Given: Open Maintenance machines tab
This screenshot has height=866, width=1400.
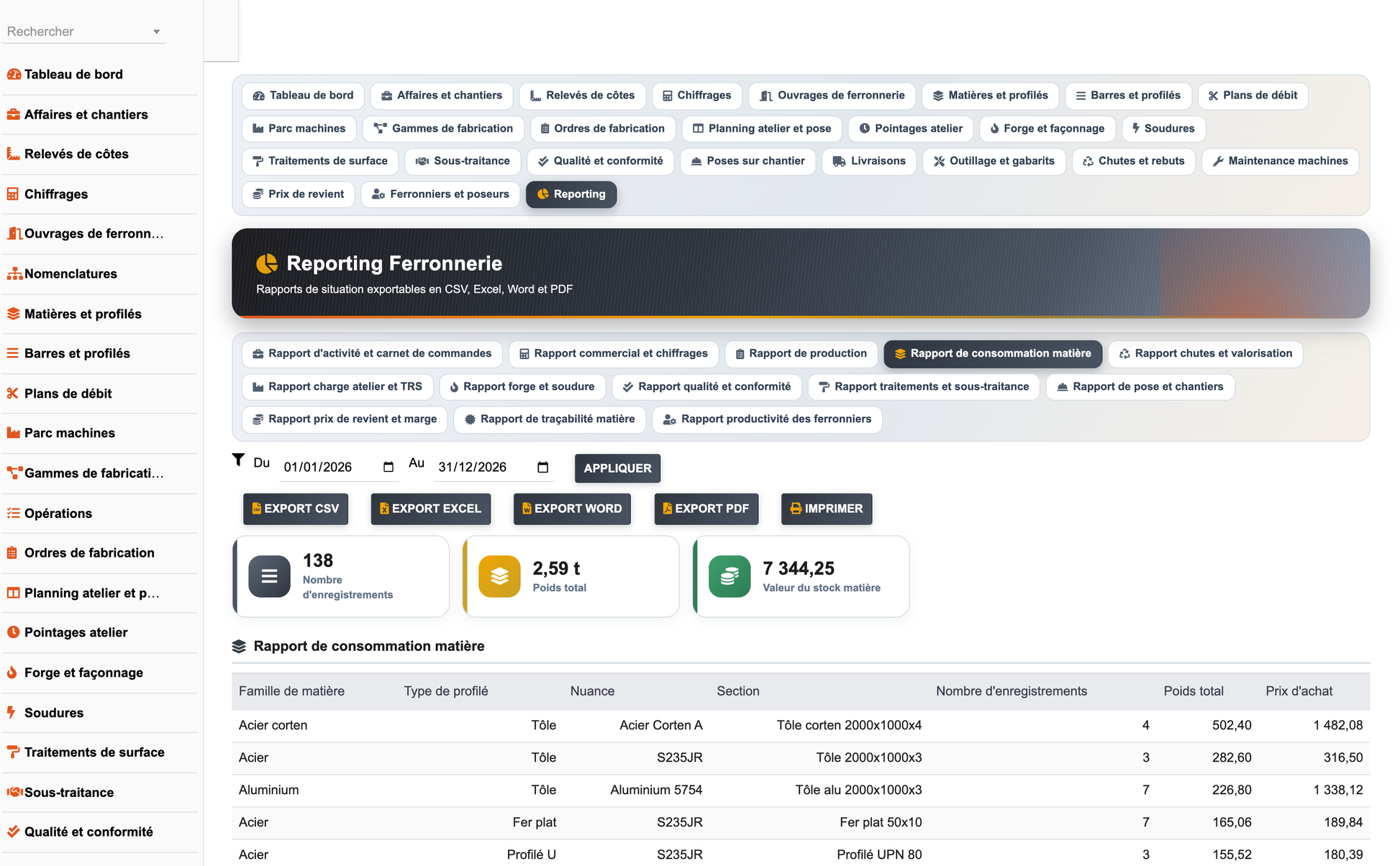Looking at the screenshot, I should pyautogui.click(x=1280, y=161).
